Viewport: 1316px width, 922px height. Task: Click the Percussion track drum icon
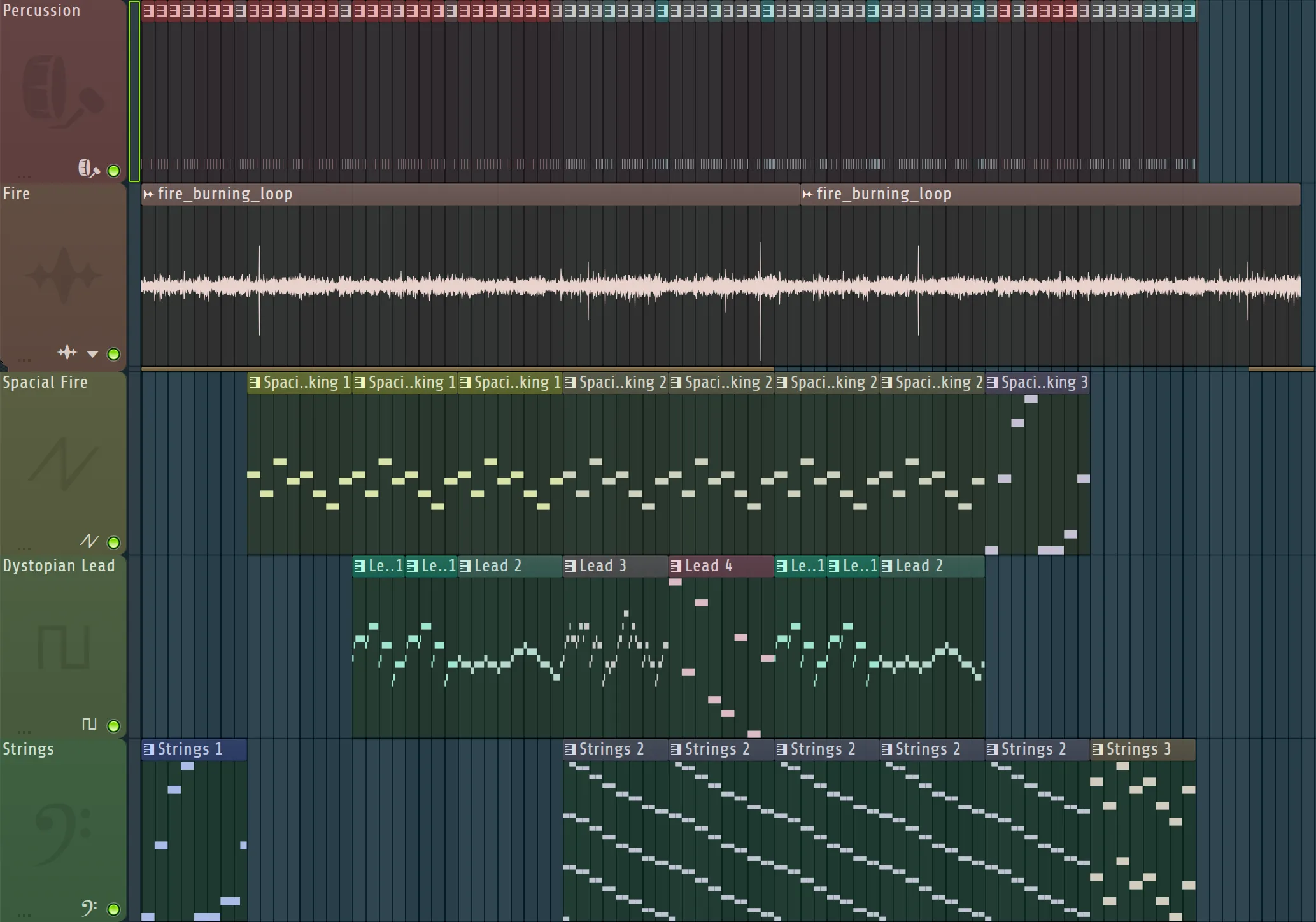pyautogui.click(x=88, y=169)
